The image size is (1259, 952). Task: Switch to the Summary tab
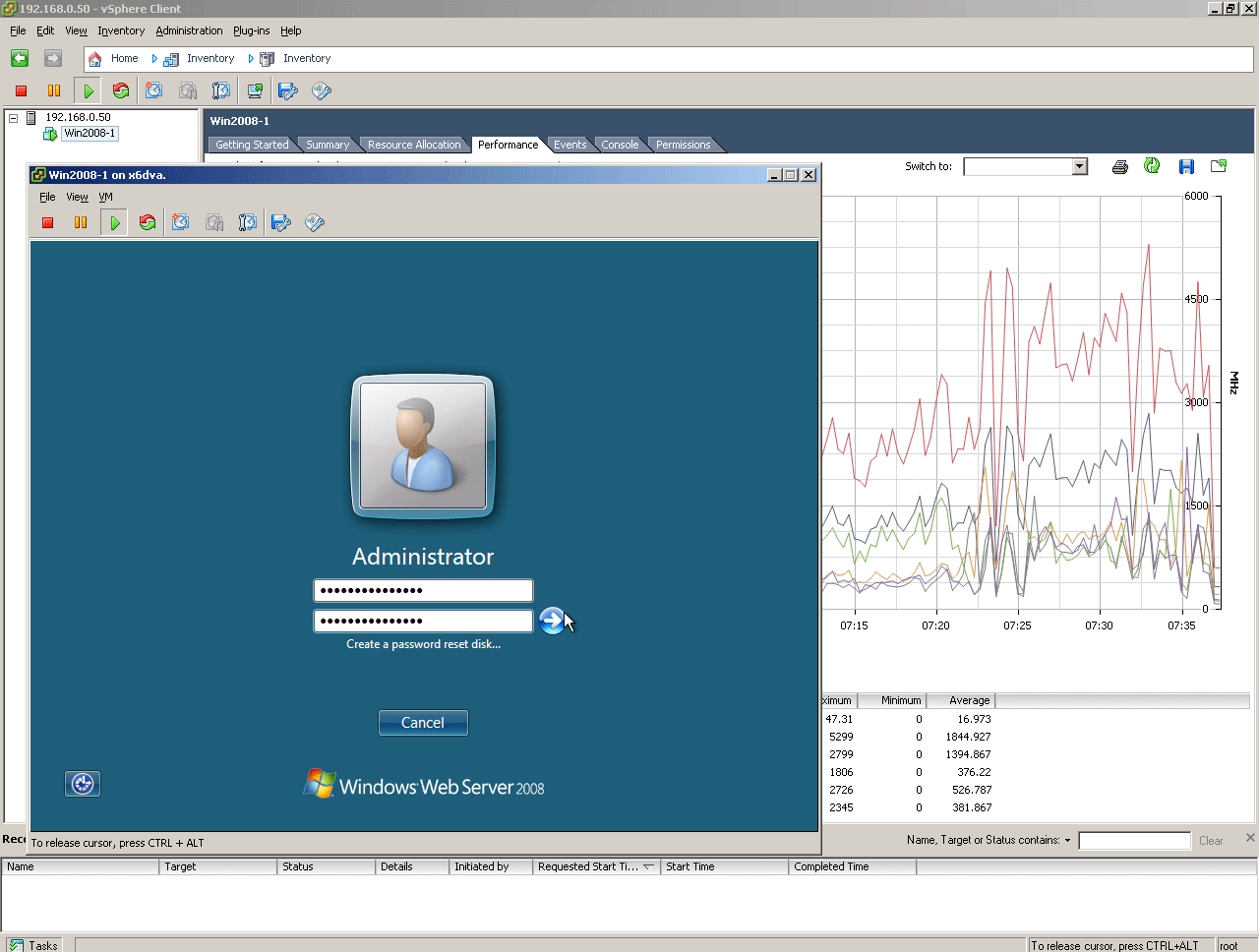point(328,145)
